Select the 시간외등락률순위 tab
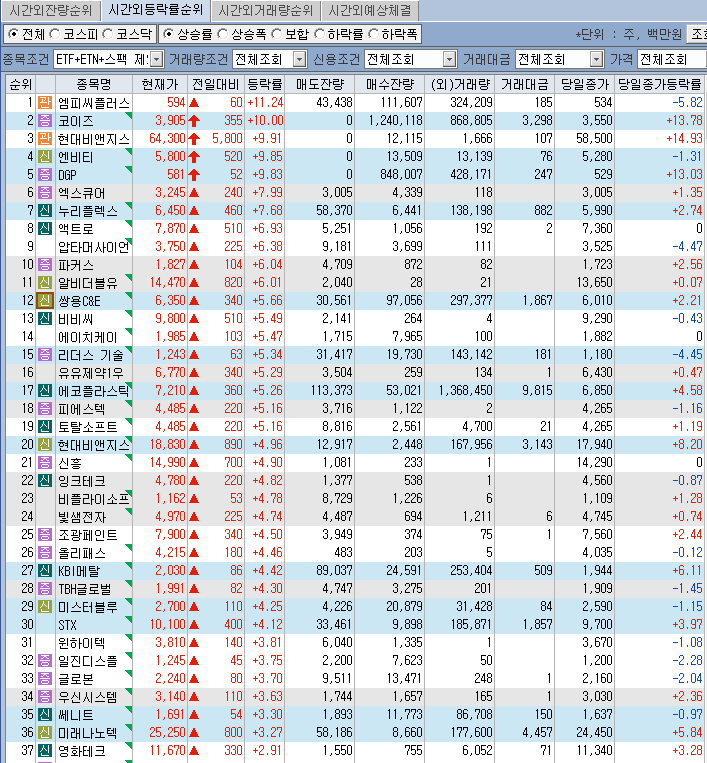This screenshot has width=707, height=763. pyautogui.click(x=155, y=10)
